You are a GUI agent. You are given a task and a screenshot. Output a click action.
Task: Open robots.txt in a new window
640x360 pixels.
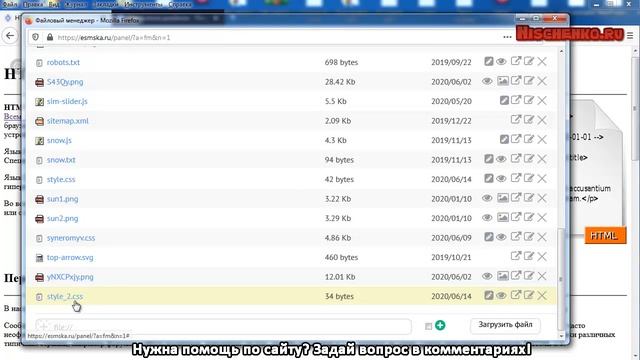click(516, 62)
